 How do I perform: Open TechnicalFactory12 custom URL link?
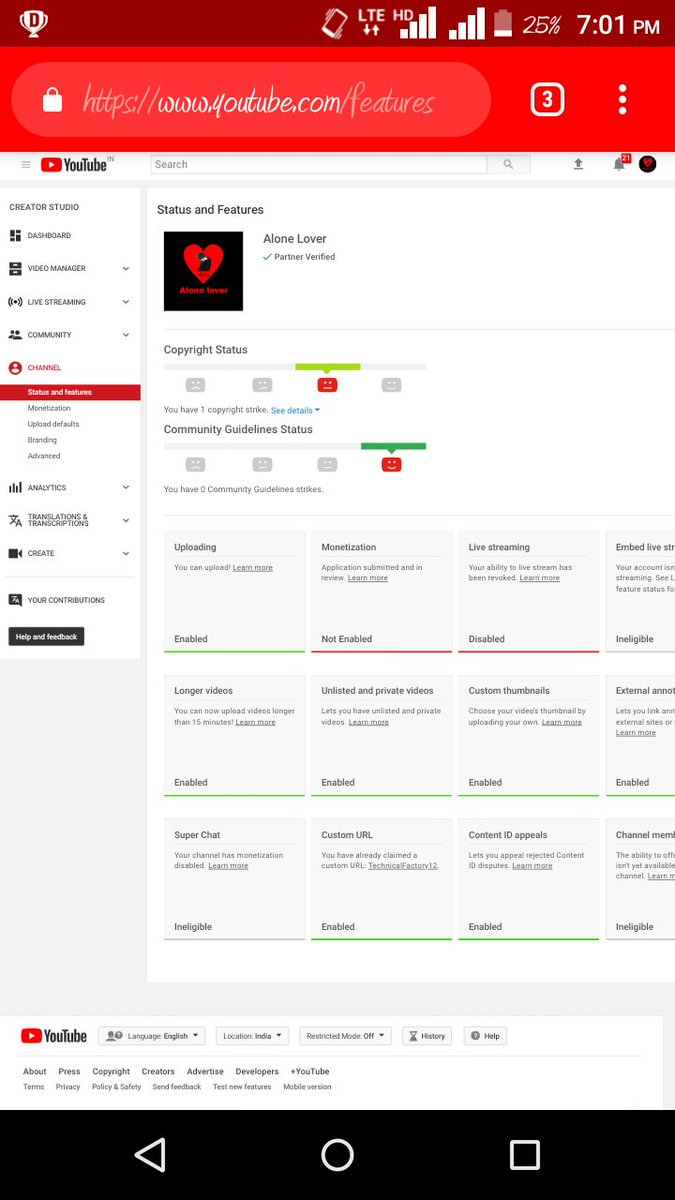402,866
